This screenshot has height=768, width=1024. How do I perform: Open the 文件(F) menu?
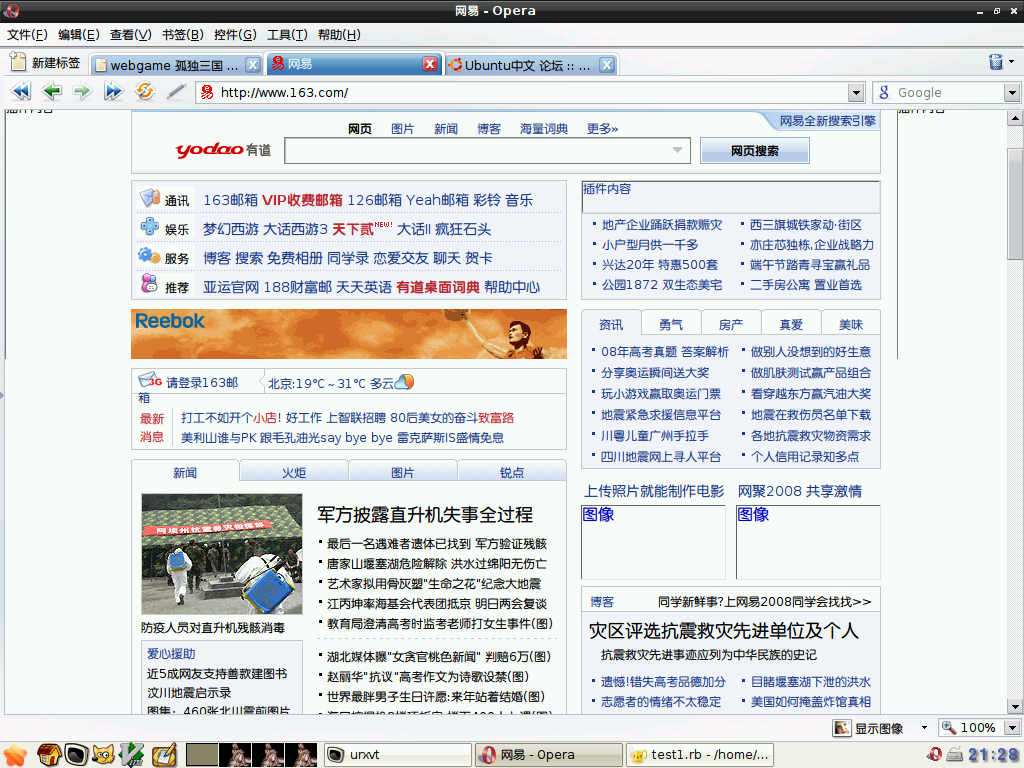click(x=27, y=35)
